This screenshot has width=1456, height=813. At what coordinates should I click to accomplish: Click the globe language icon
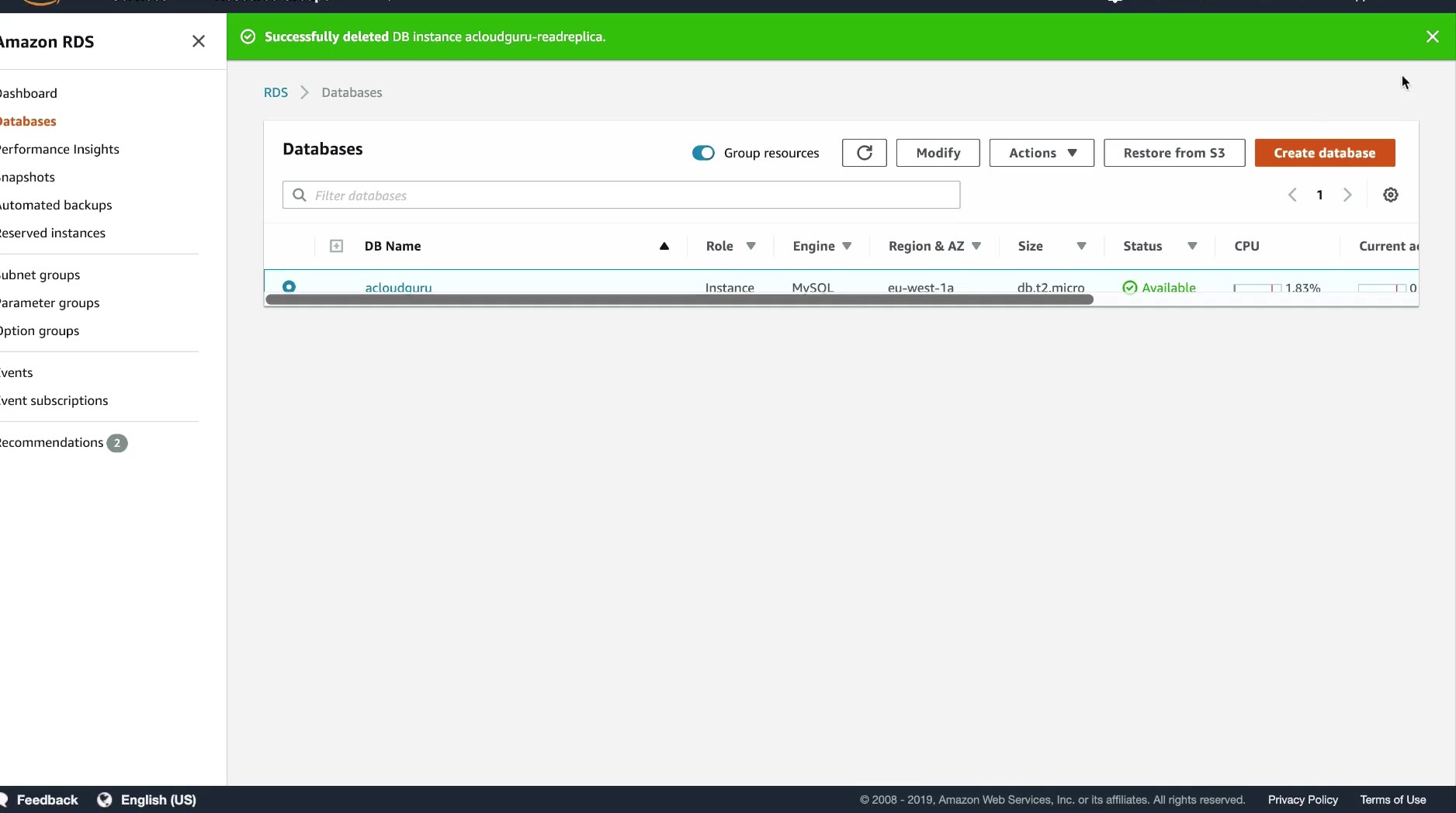(x=105, y=800)
